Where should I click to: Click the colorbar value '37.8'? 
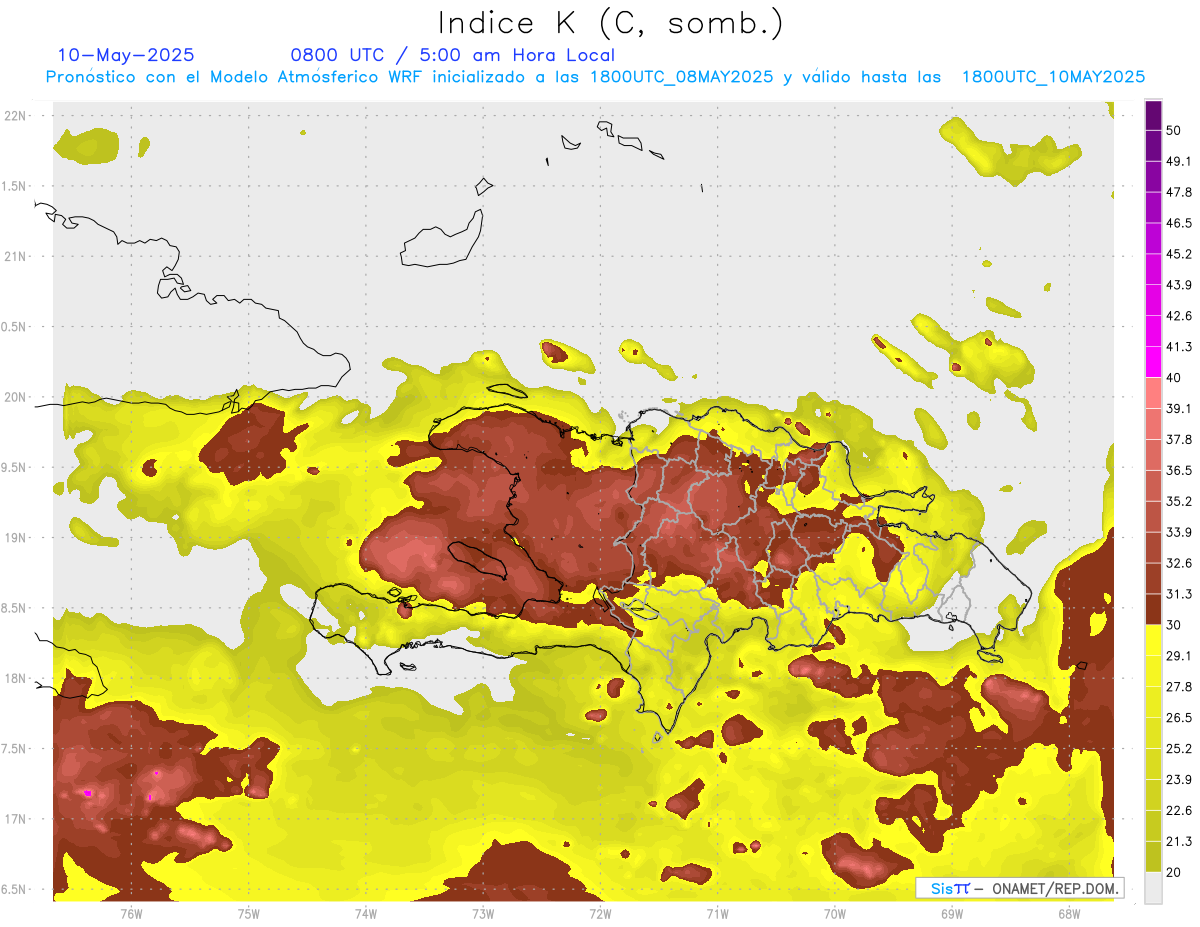point(1178,439)
